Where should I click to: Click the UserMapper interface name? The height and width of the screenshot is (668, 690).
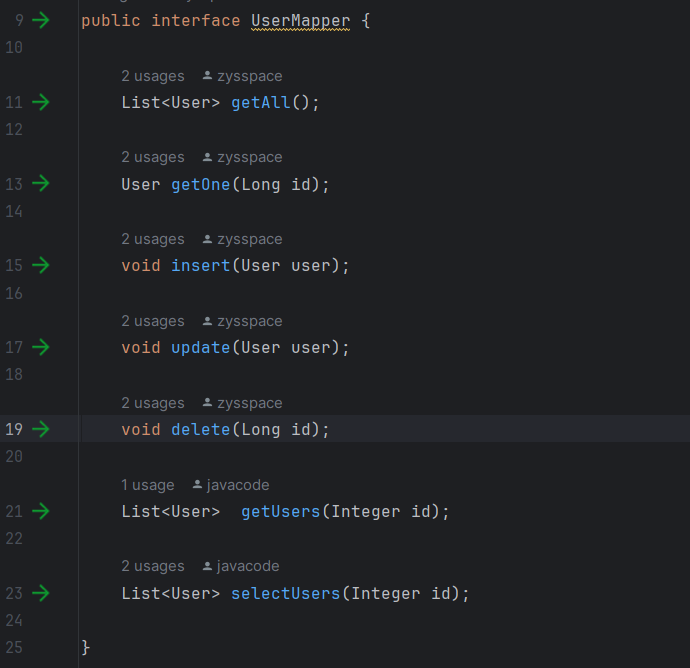point(301,21)
